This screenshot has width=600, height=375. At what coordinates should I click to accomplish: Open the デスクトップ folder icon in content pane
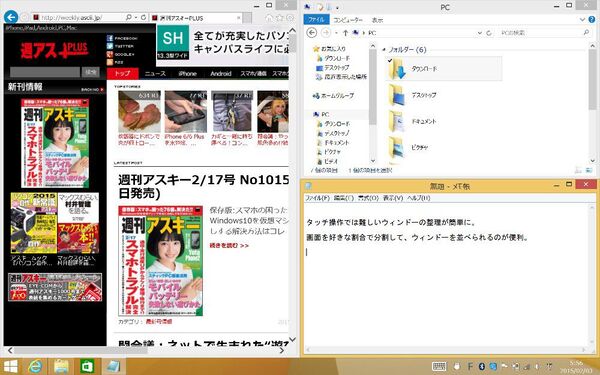[396, 95]
